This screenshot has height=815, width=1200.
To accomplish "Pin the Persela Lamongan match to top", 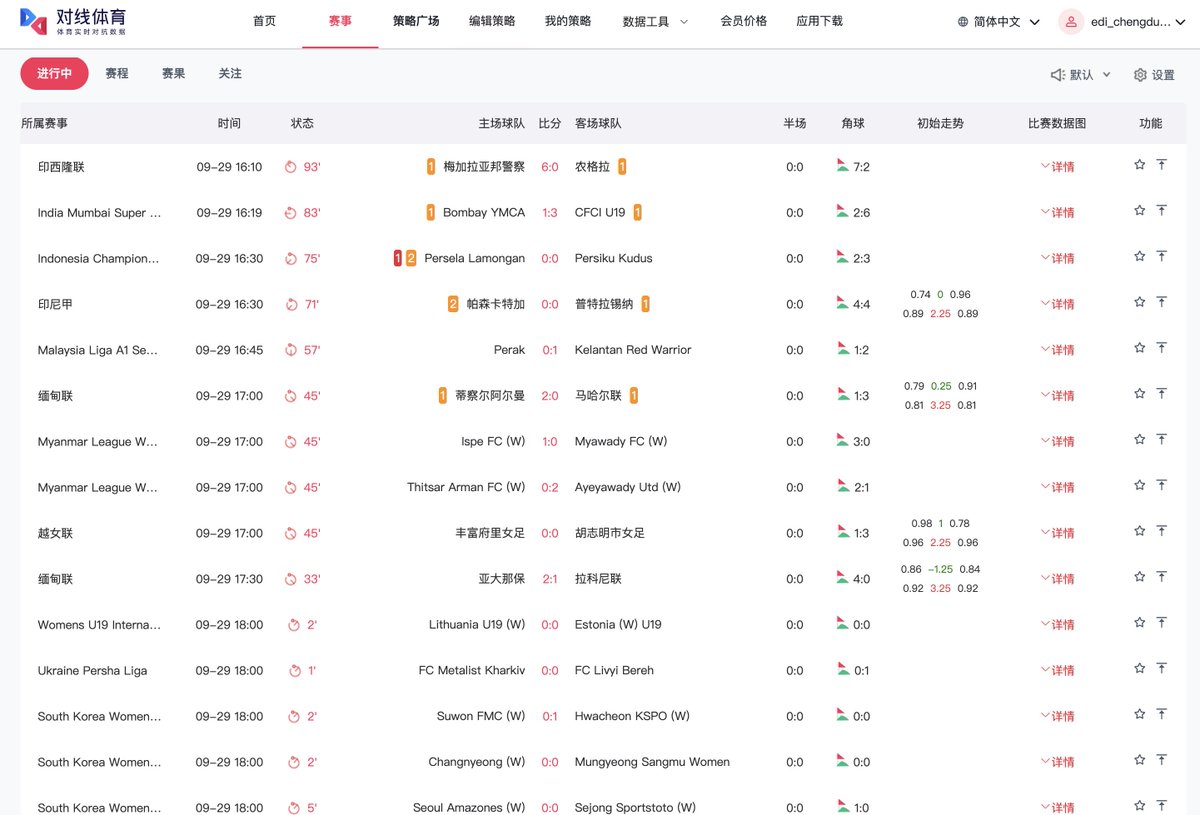I will pyautogui.click(x=1162, y=257).
